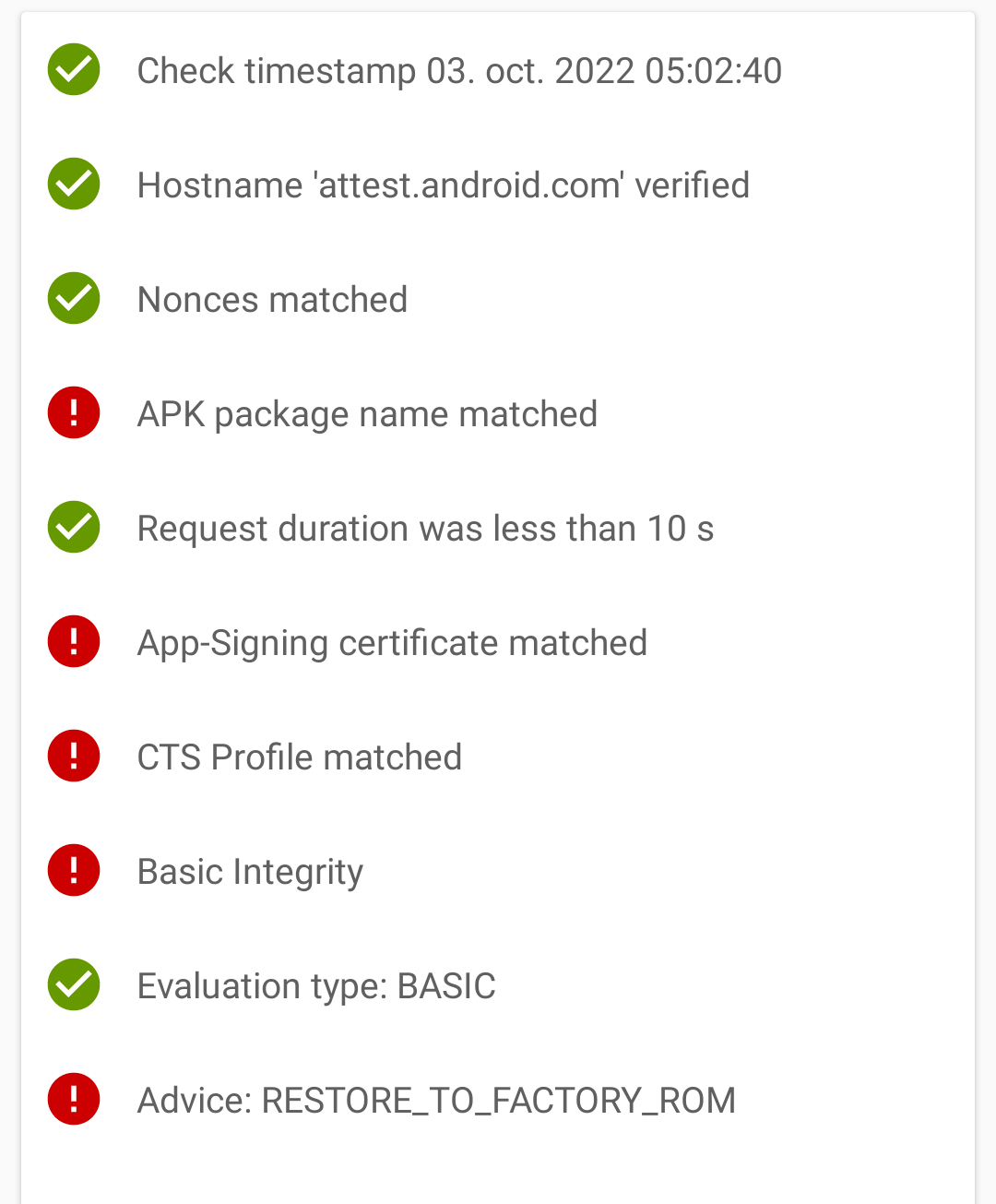Click the green checkmark next to Nonces matched
The image size is (996, 1204).
(73, 298)
